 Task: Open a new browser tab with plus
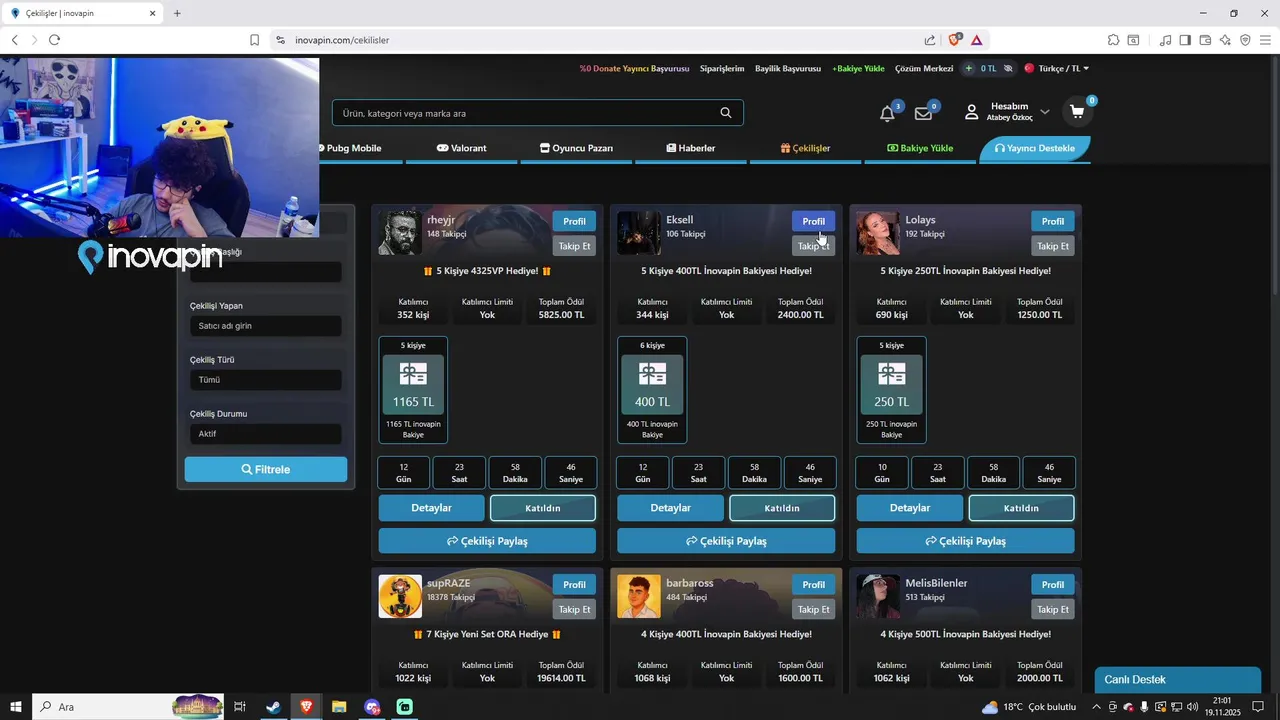click(177, 13)
